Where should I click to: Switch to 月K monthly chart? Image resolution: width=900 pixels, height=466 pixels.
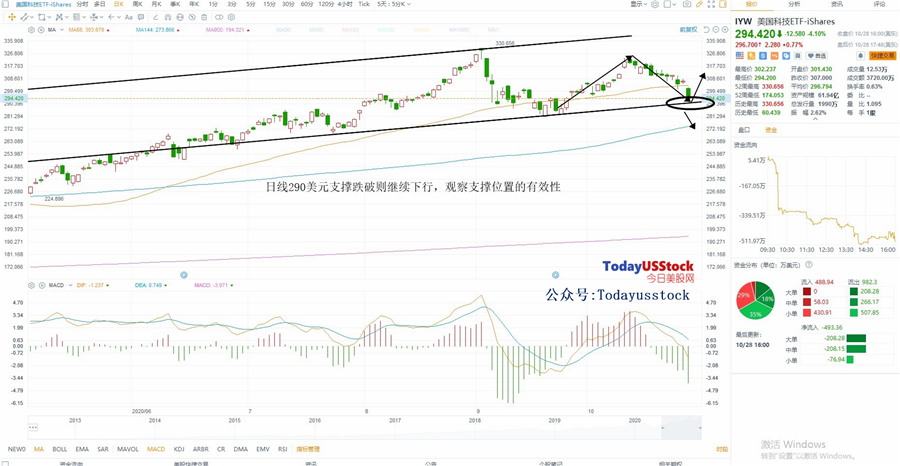pos(156,4)
